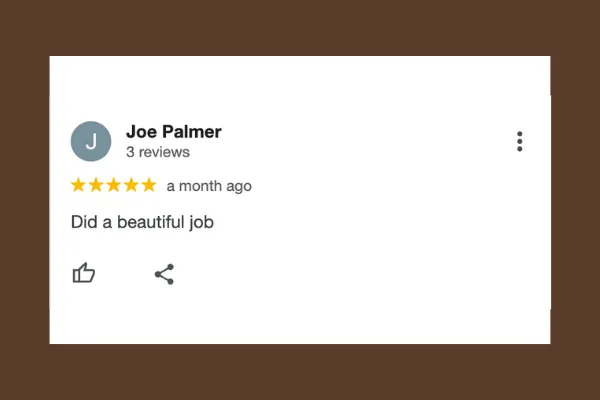Image resolution: width=600 pixels, height=400 pixels.
Task: Select the fifth rating star
Action: pos(149,185)
